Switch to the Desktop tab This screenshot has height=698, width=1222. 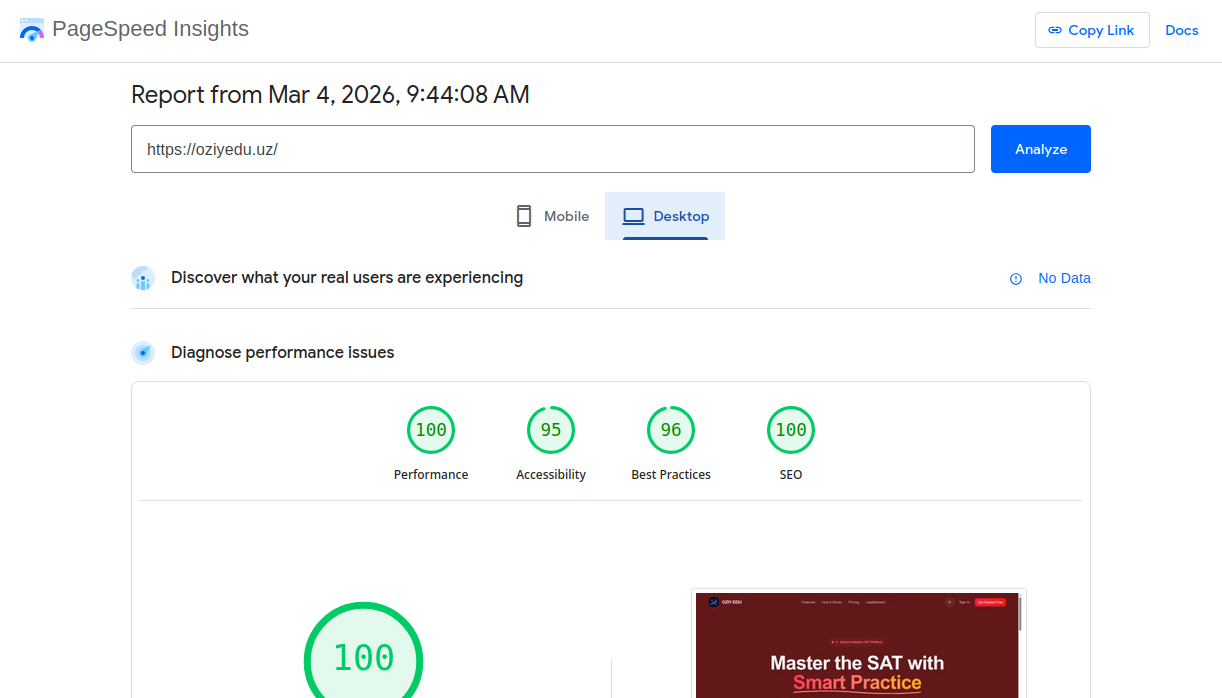click(x=665, y=216)
